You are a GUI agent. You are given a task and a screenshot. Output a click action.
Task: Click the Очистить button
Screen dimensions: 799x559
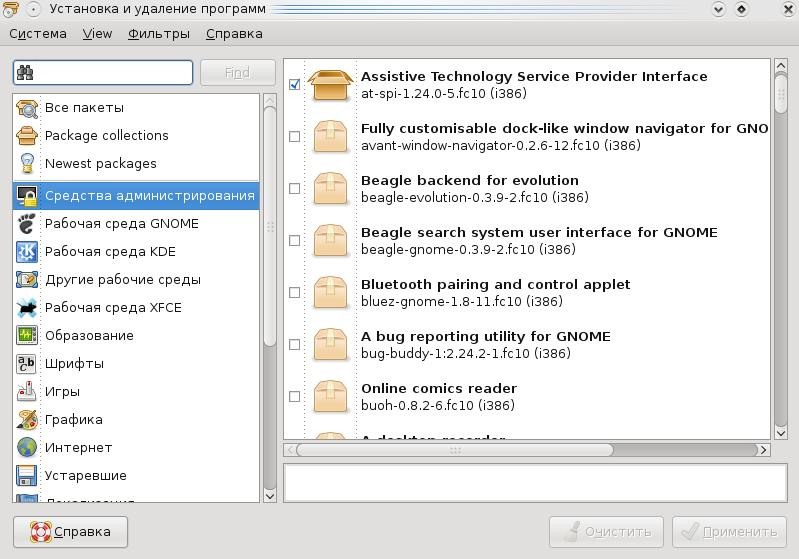[x=606, y=531]
